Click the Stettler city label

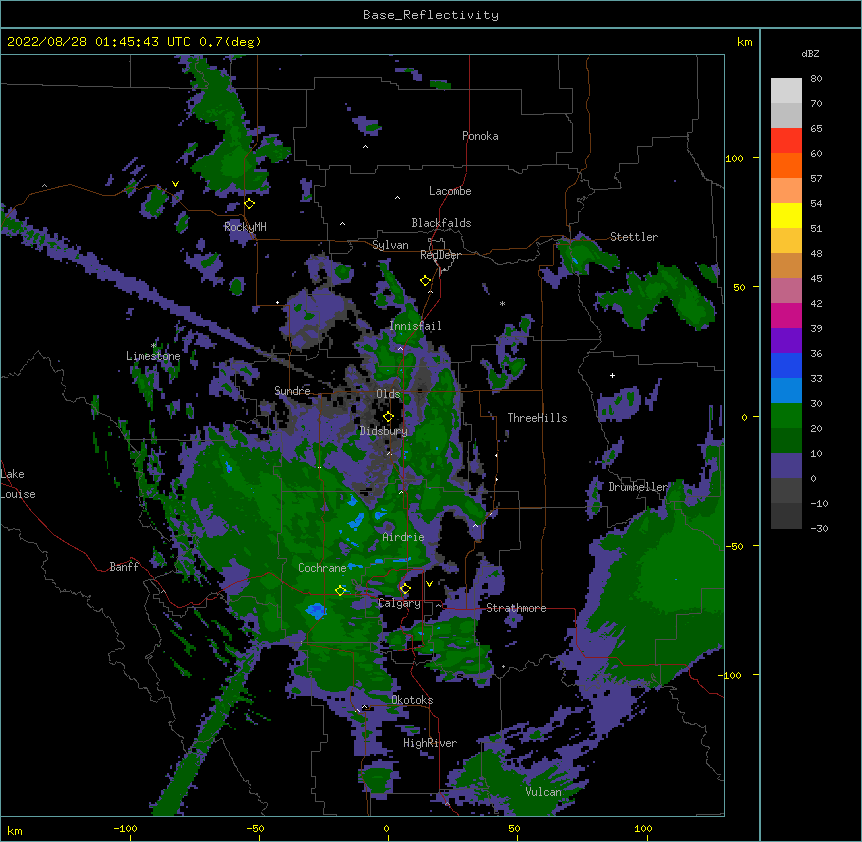click(634, 237)
